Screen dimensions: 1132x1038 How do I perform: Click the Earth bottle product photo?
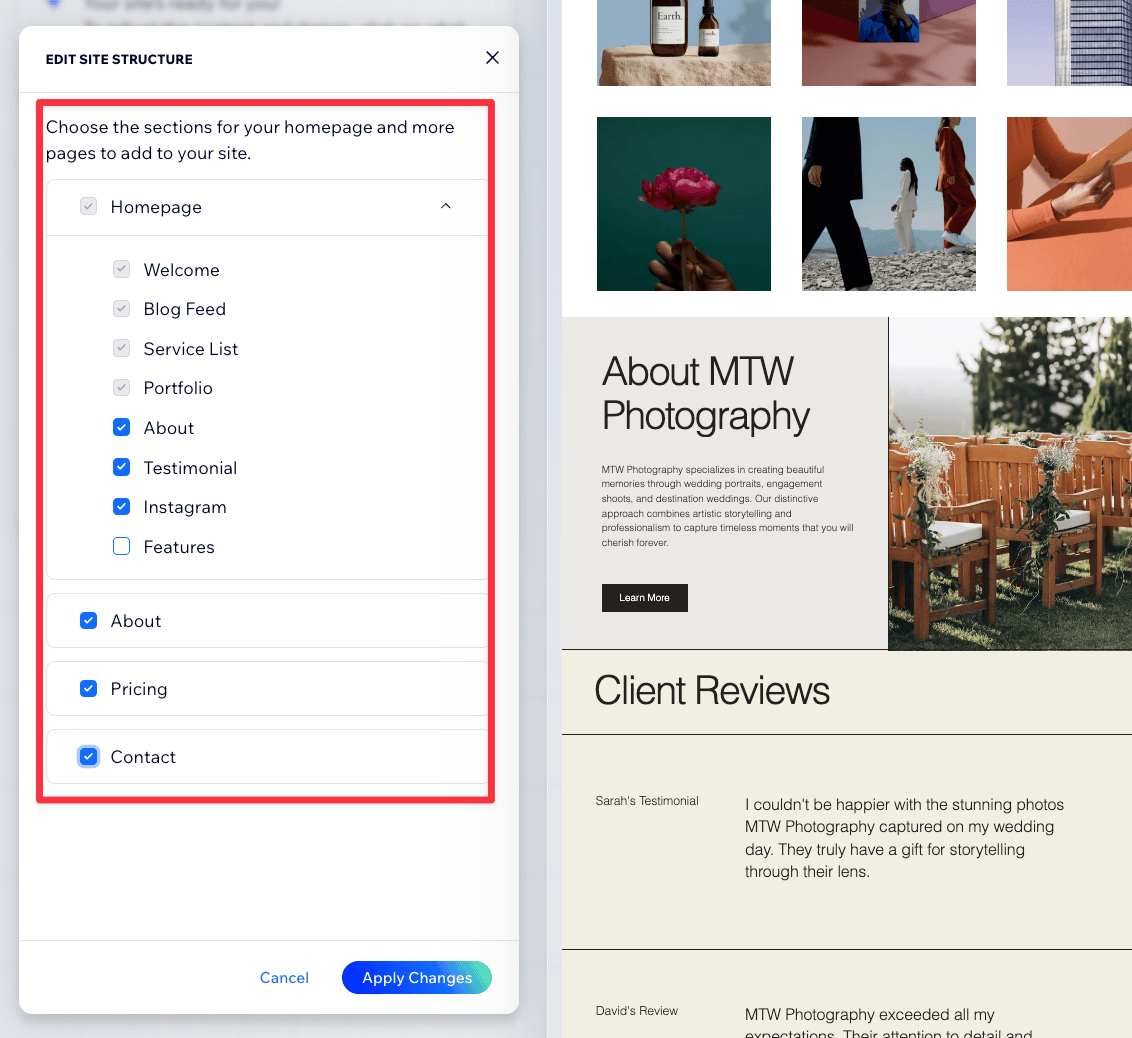[683, 42]
